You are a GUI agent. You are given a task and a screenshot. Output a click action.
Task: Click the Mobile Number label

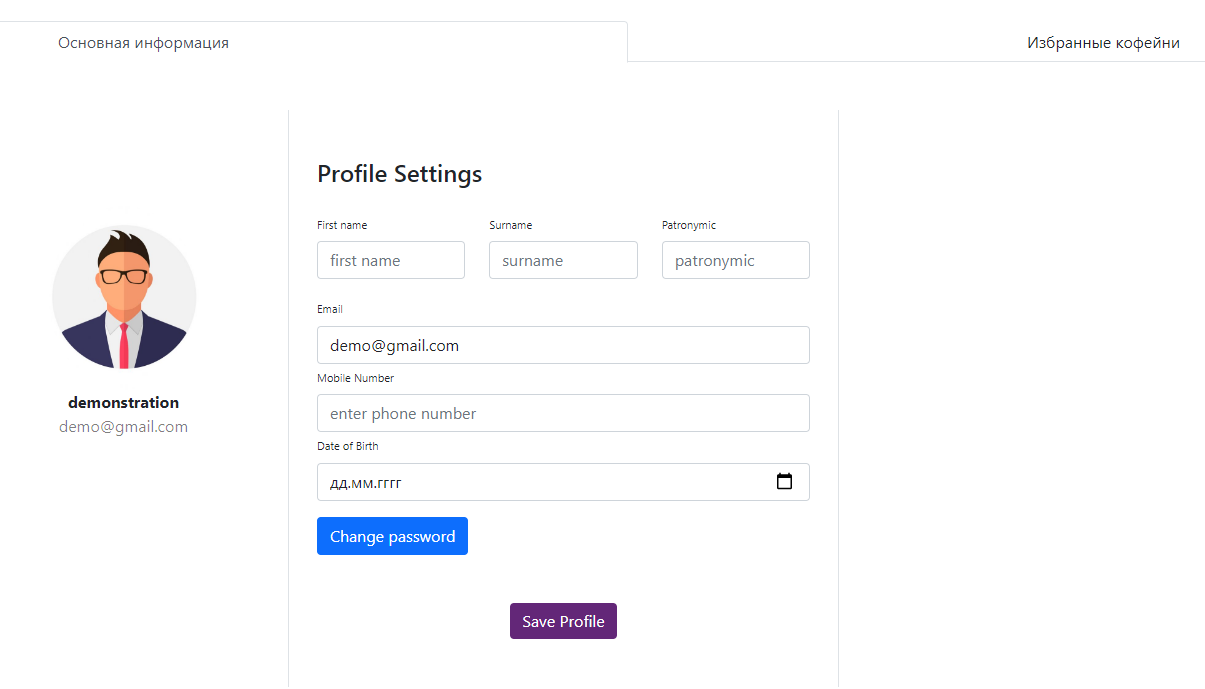click(x=356, y=379)
